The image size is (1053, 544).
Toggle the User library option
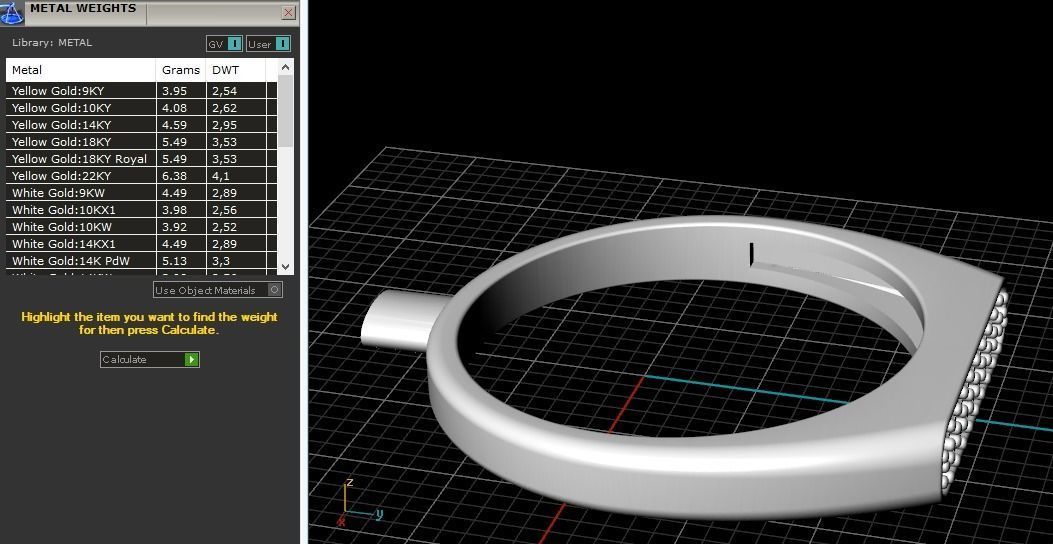pyautogui.click(x=269, y=44)
